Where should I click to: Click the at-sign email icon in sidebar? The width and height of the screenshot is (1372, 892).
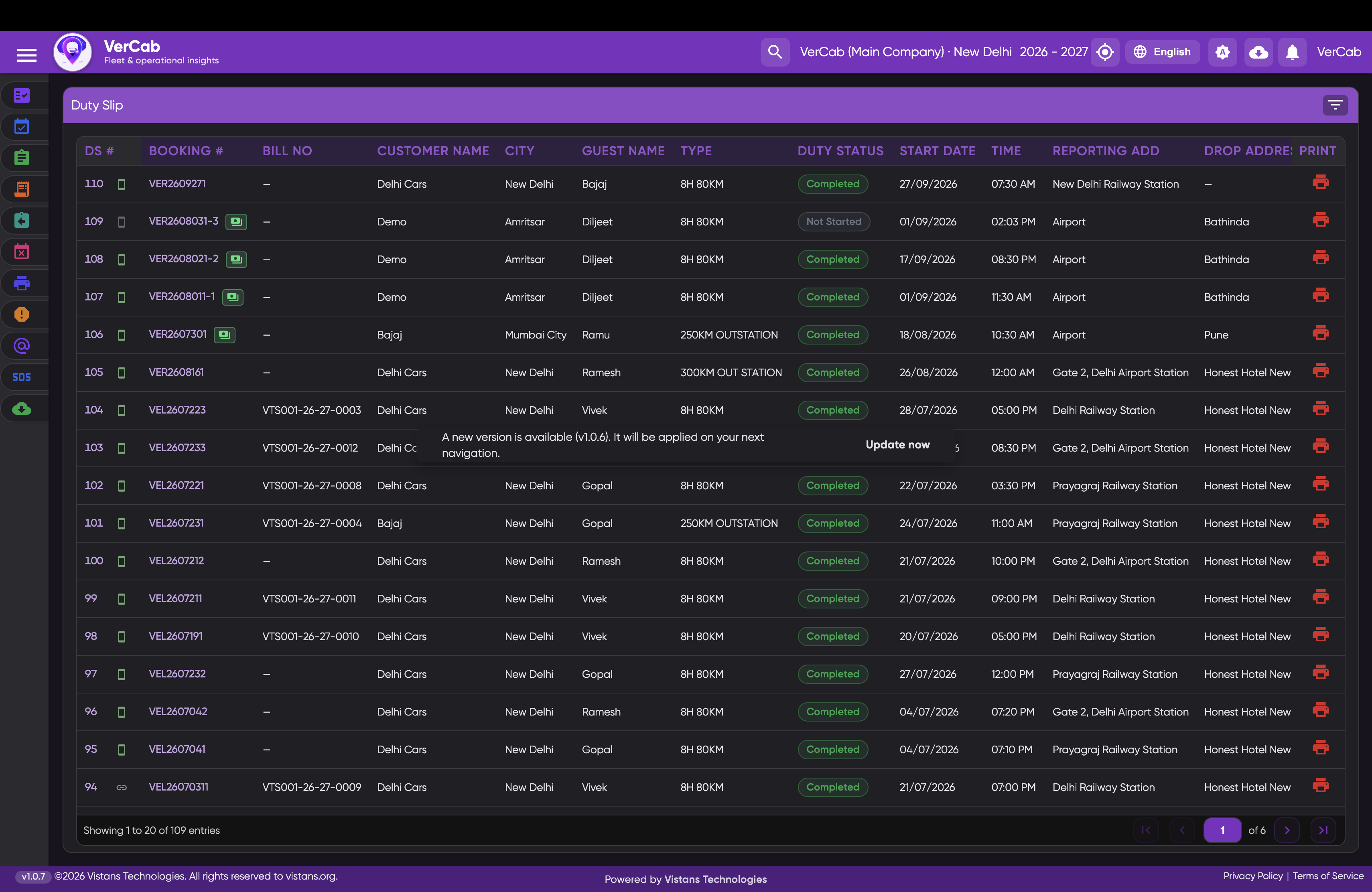click(x=22, y=346)
